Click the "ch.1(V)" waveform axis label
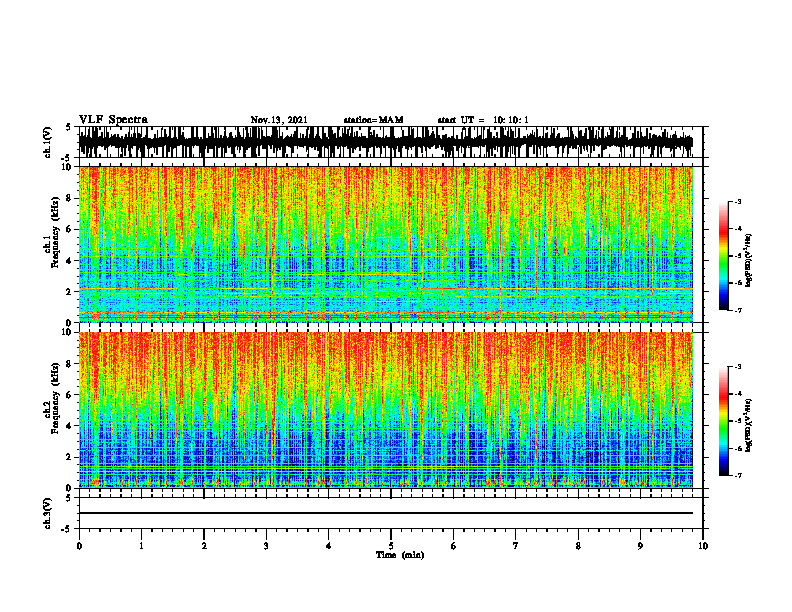The height and width of the screenshot is (612, 792). click(x=48, y=142)
